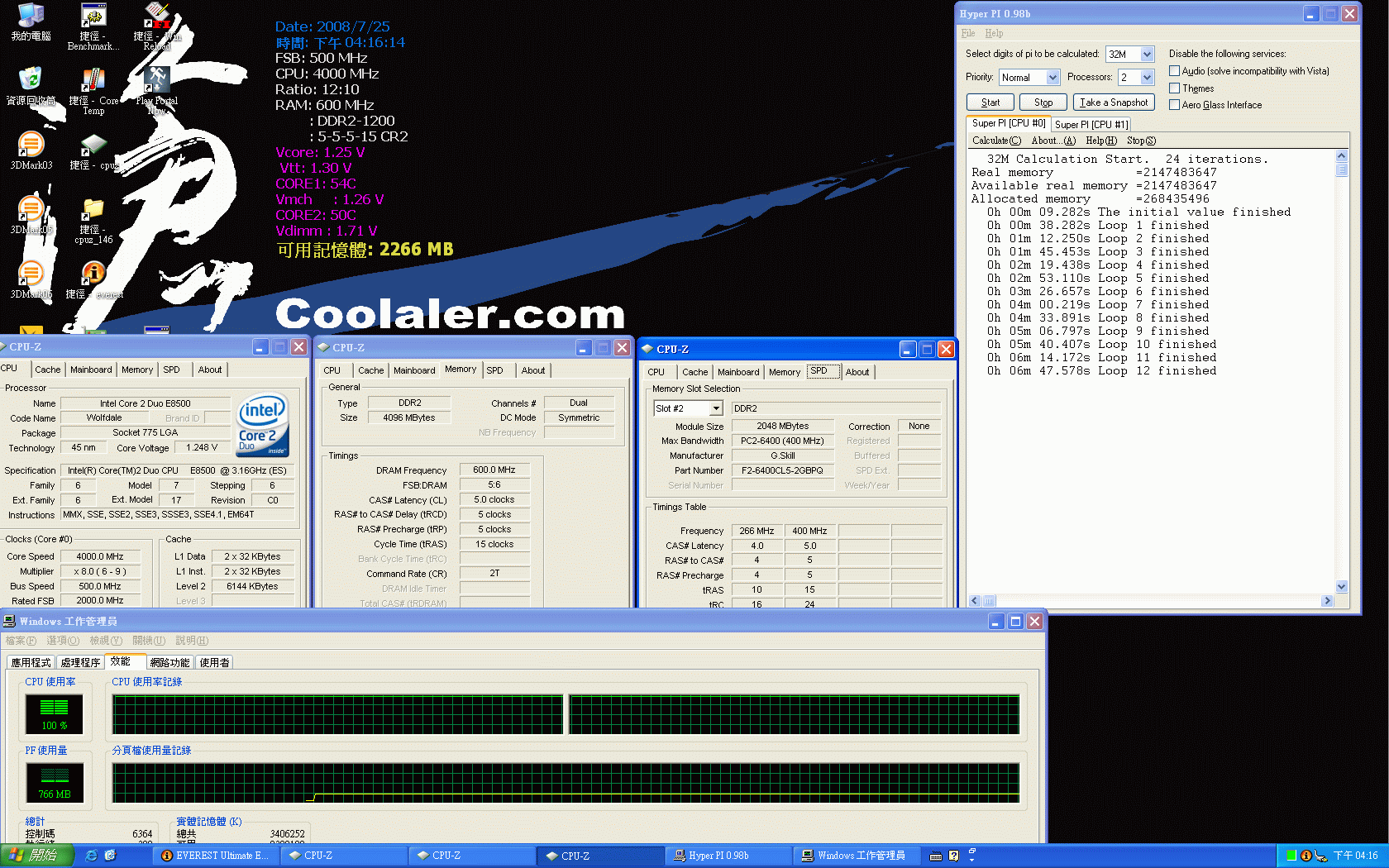Click Super PI log vertical scrollbar up arrow
This screenshot has width=1389, height=868.
(x=1341, y=156)
